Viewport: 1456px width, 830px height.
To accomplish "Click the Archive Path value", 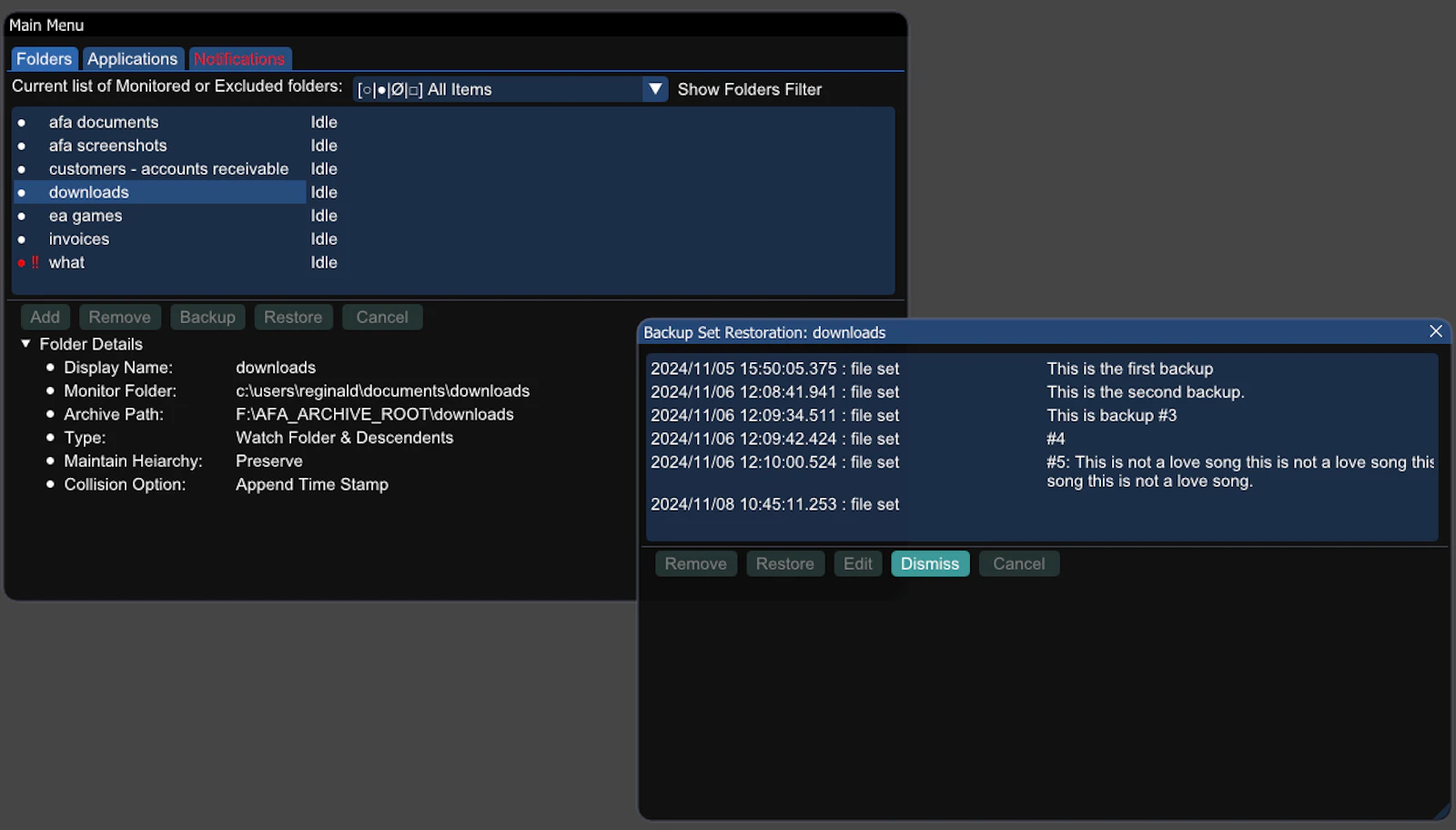I will point(375,414).
